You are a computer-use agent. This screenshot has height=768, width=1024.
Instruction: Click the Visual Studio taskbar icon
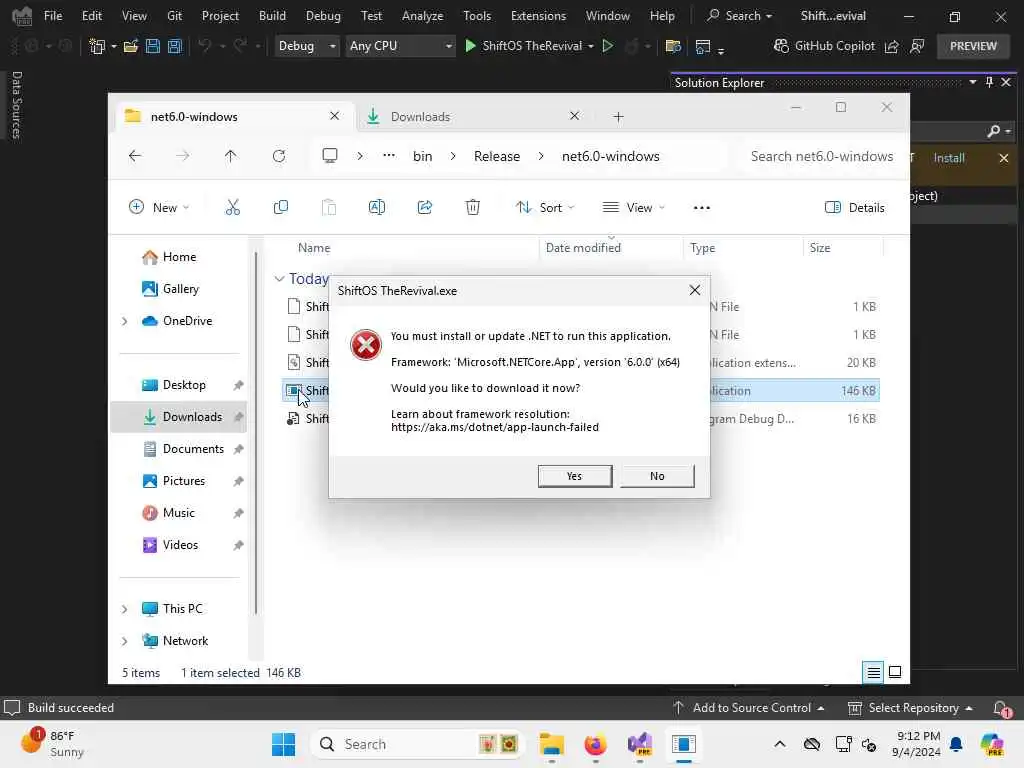(639, 744)
